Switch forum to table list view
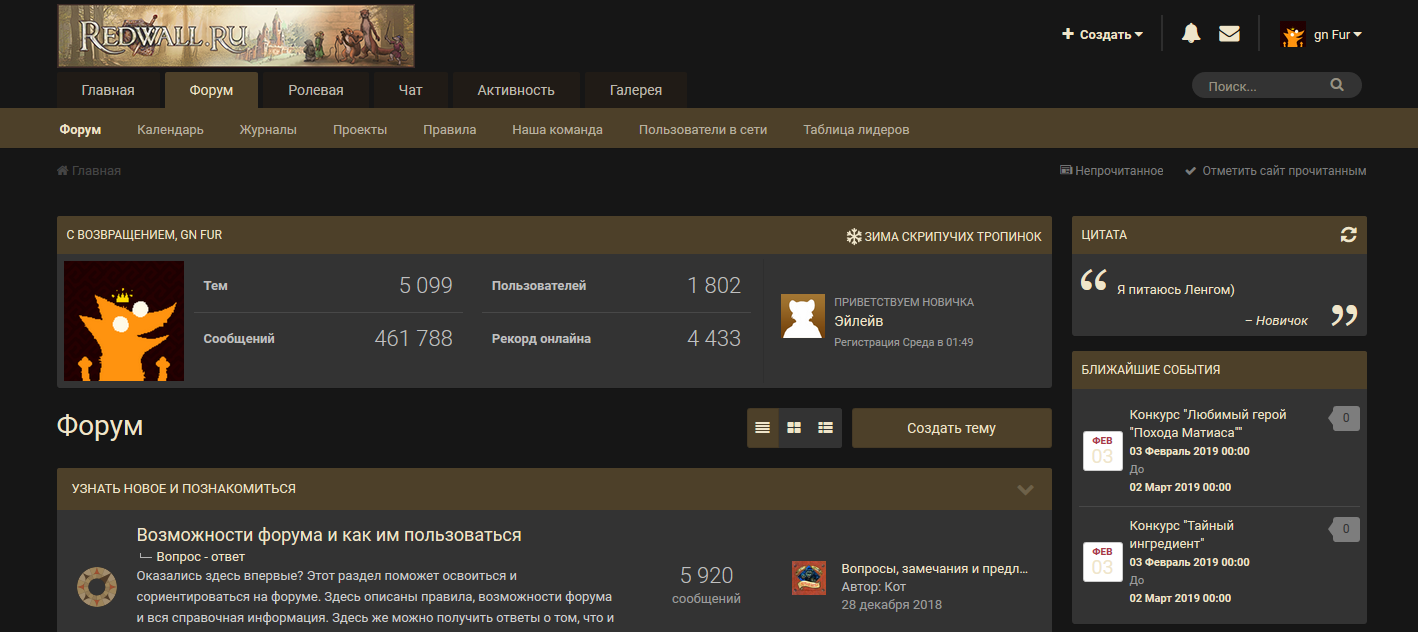This screenshot has width=1418, height=632. point(763,428)
